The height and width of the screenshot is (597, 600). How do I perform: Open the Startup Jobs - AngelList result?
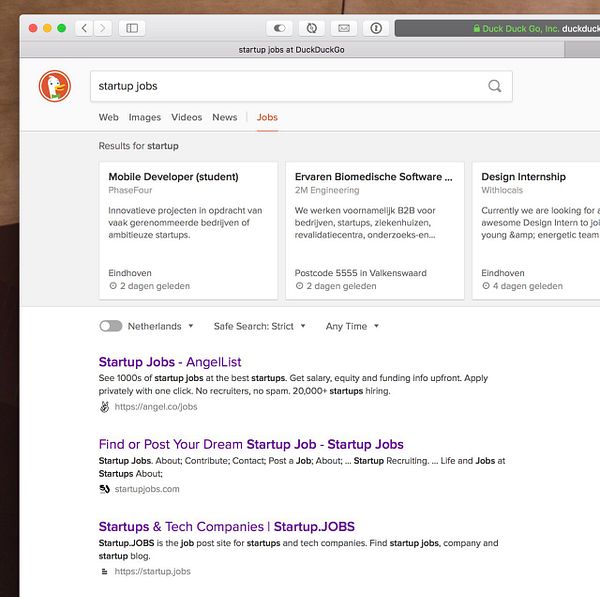pos(170,362)
